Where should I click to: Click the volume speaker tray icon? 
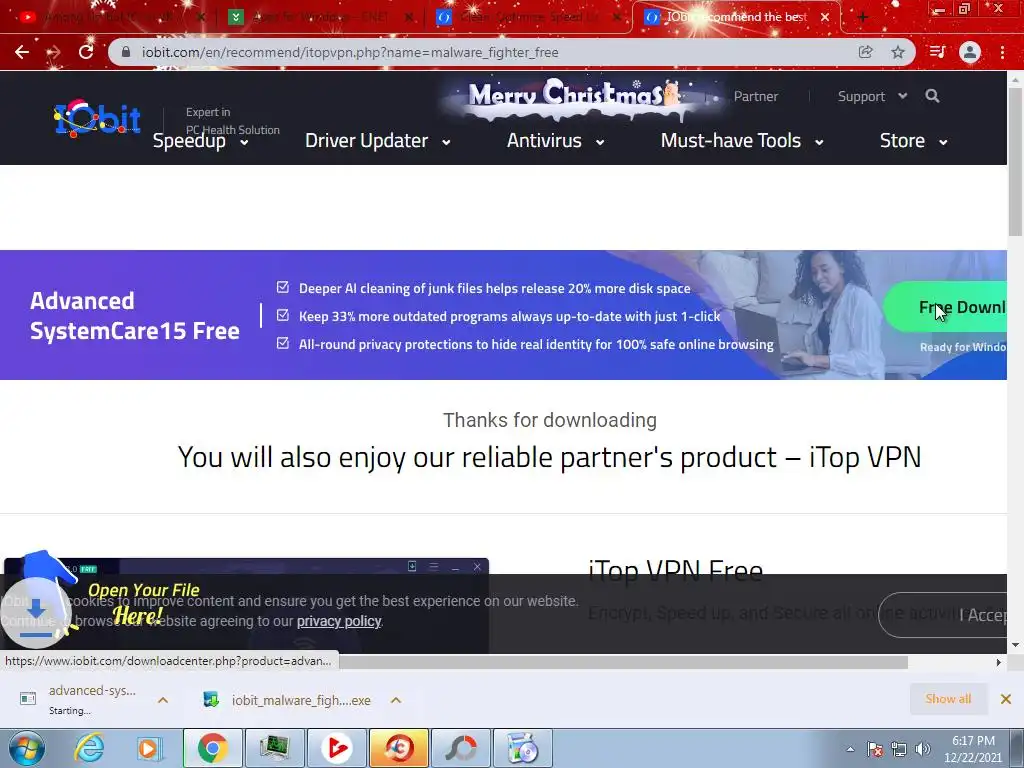click(923, 749)
